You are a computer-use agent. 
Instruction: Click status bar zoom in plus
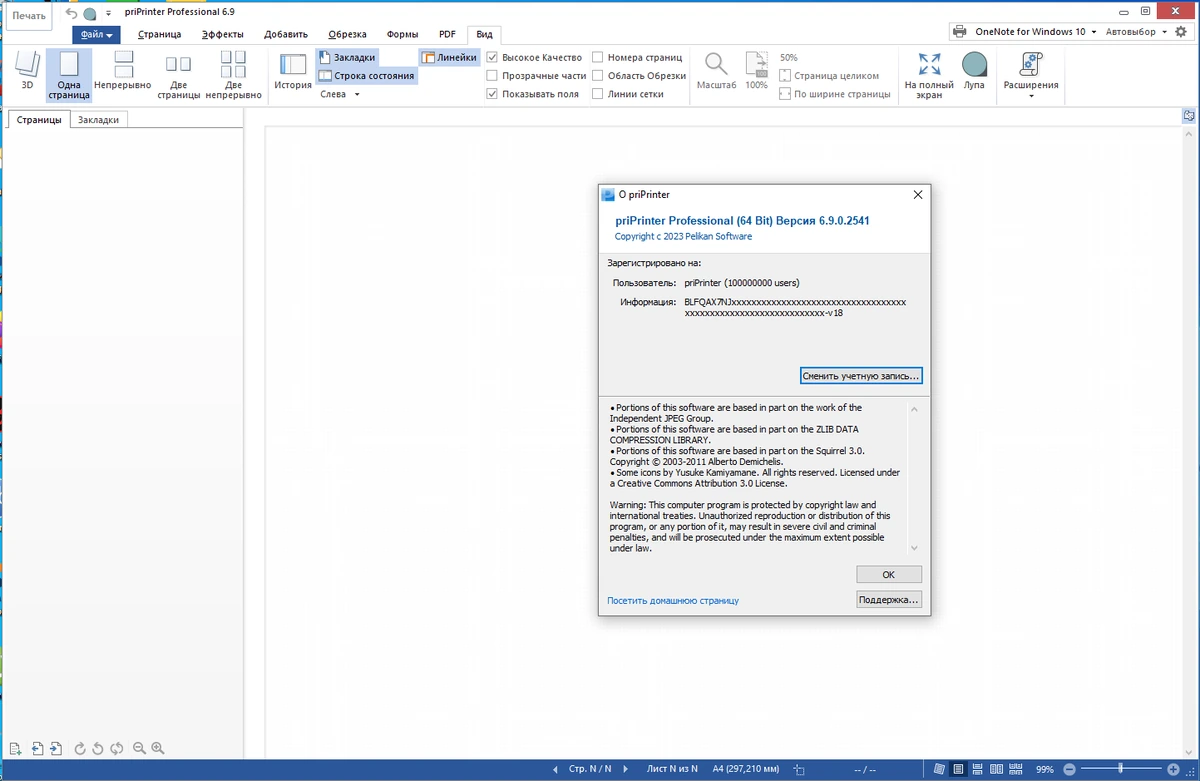[1173, 770]
